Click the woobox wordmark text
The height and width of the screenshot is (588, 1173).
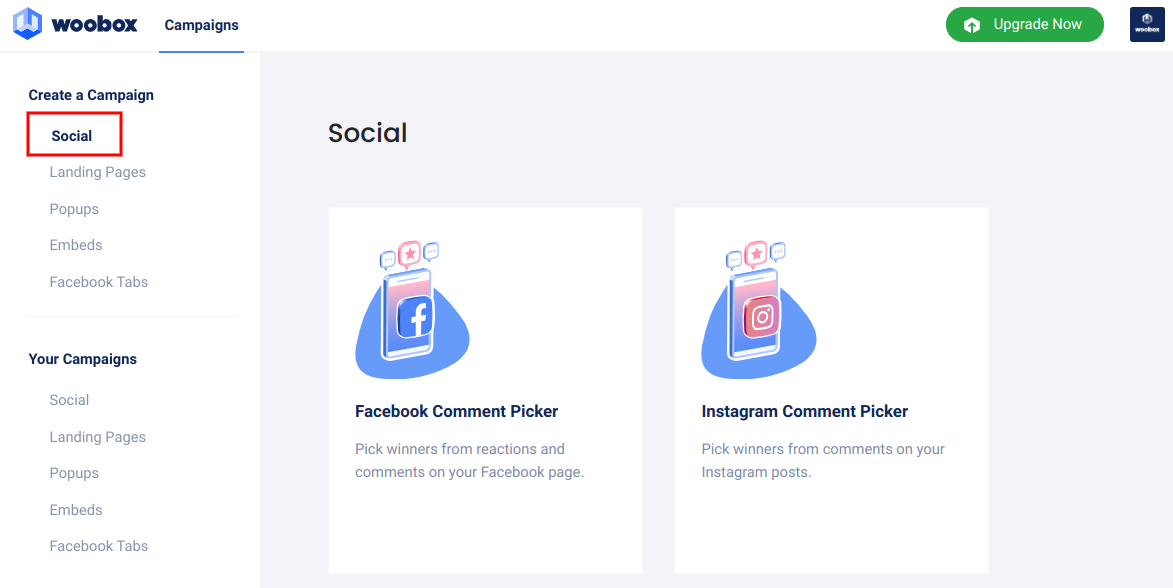[95, 24]
